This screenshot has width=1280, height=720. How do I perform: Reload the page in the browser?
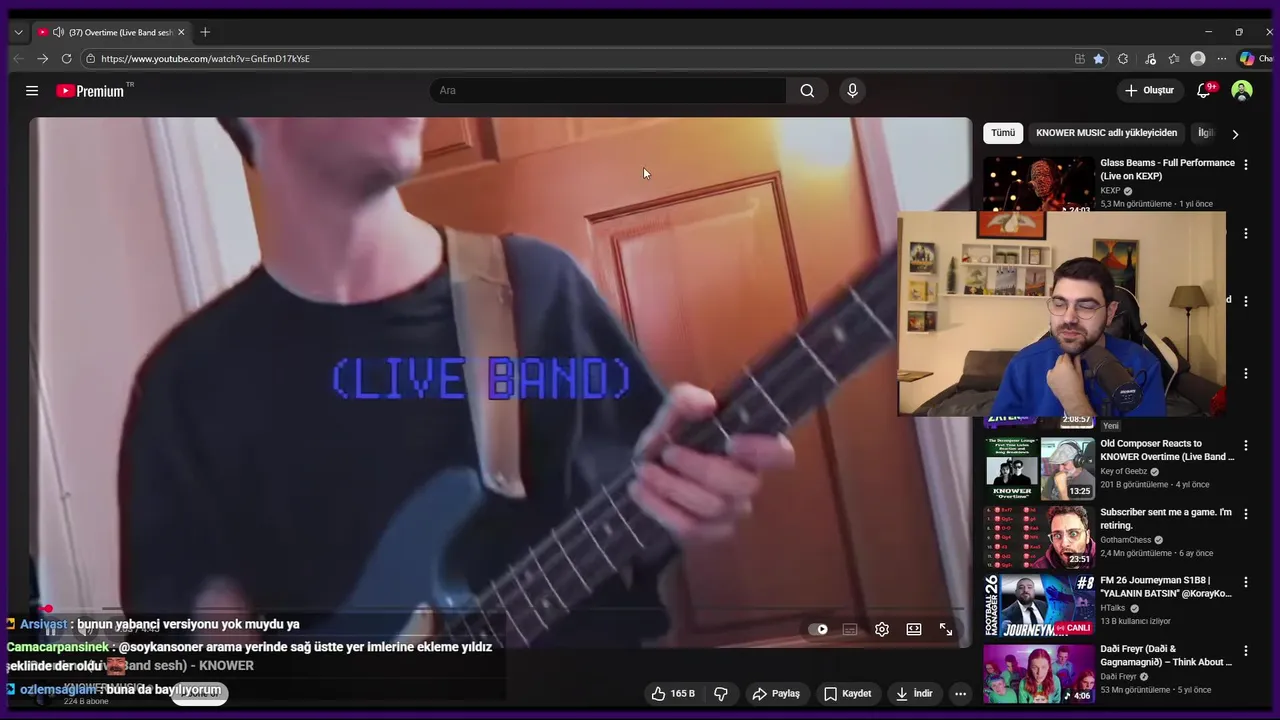click(66, 59)
